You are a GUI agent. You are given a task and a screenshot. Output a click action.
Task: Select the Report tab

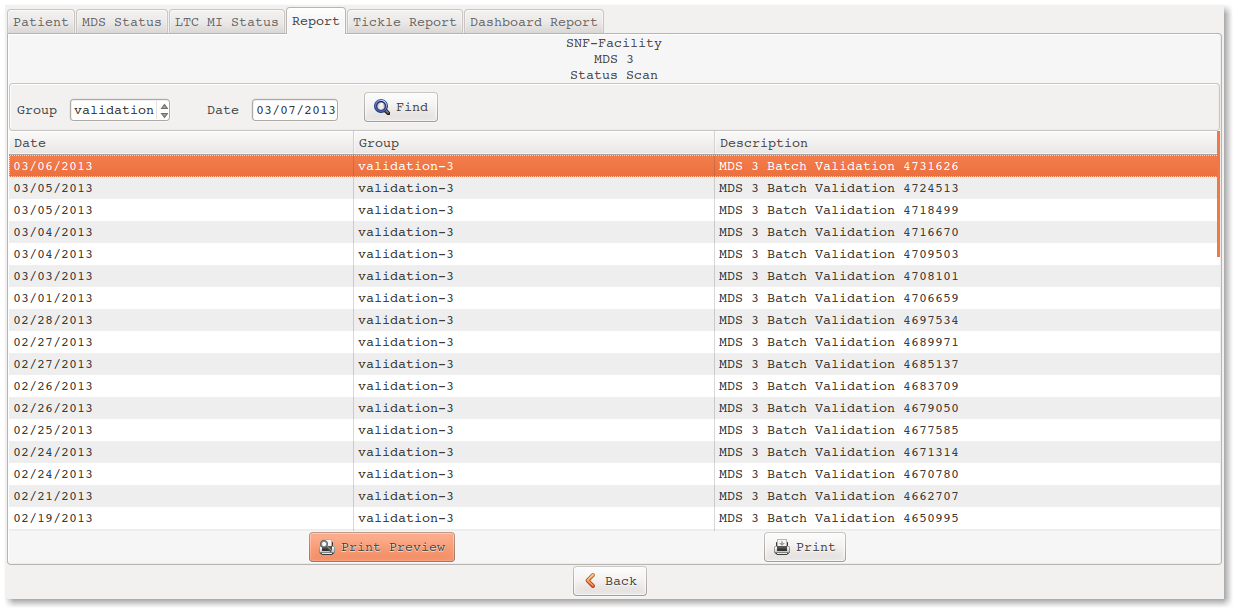coord(316,20)
